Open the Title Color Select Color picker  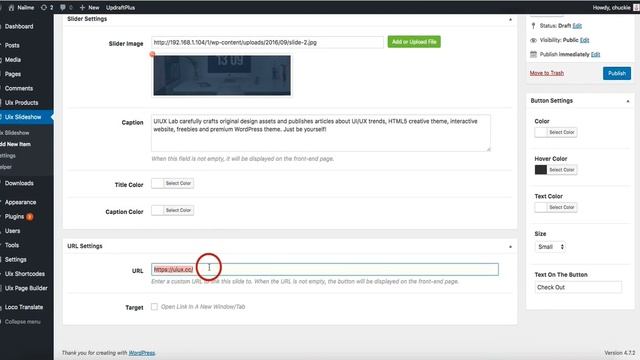[x=172, y=183]
